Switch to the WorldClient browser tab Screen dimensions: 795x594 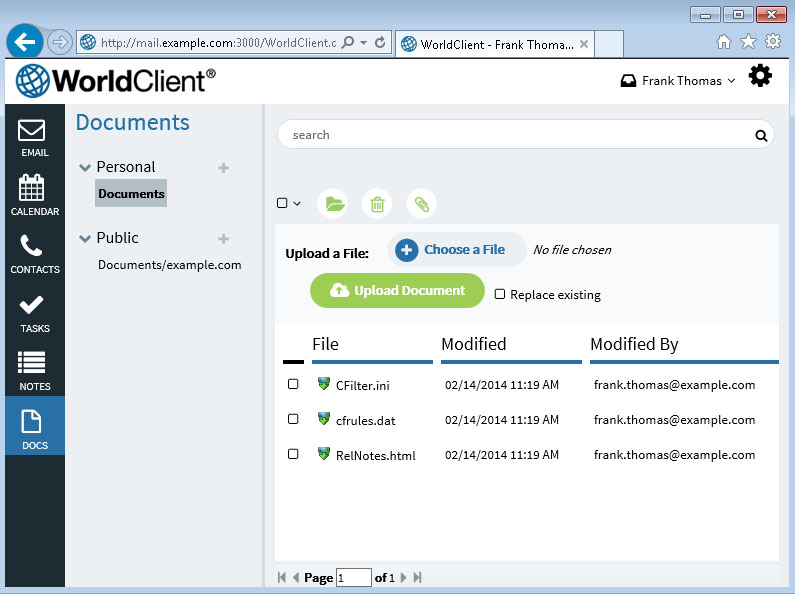point(495,44)
